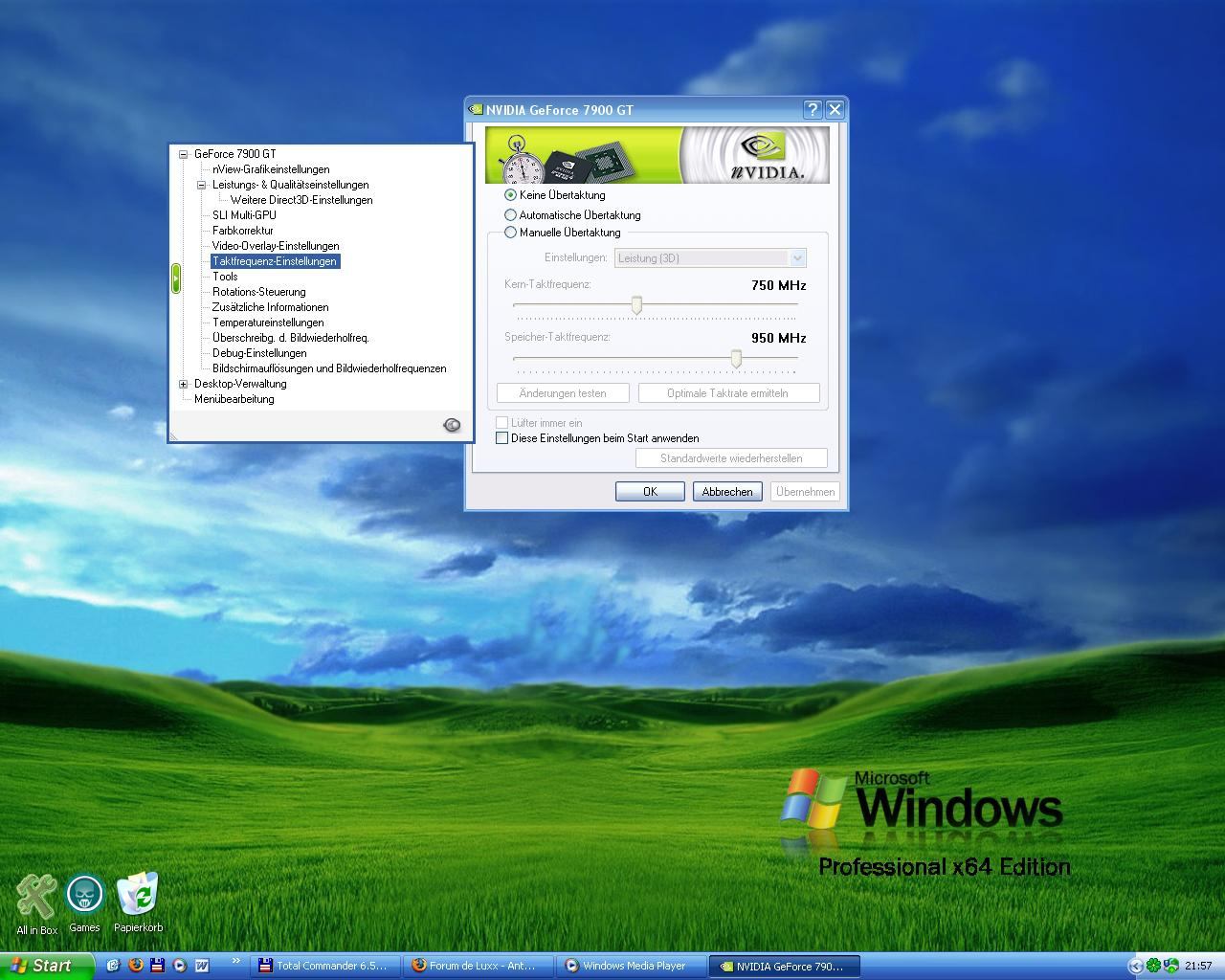The image size is (1225, 980).
Task: Select Debug-Einstellungen in tree
Action: click(x=259, y=353)
